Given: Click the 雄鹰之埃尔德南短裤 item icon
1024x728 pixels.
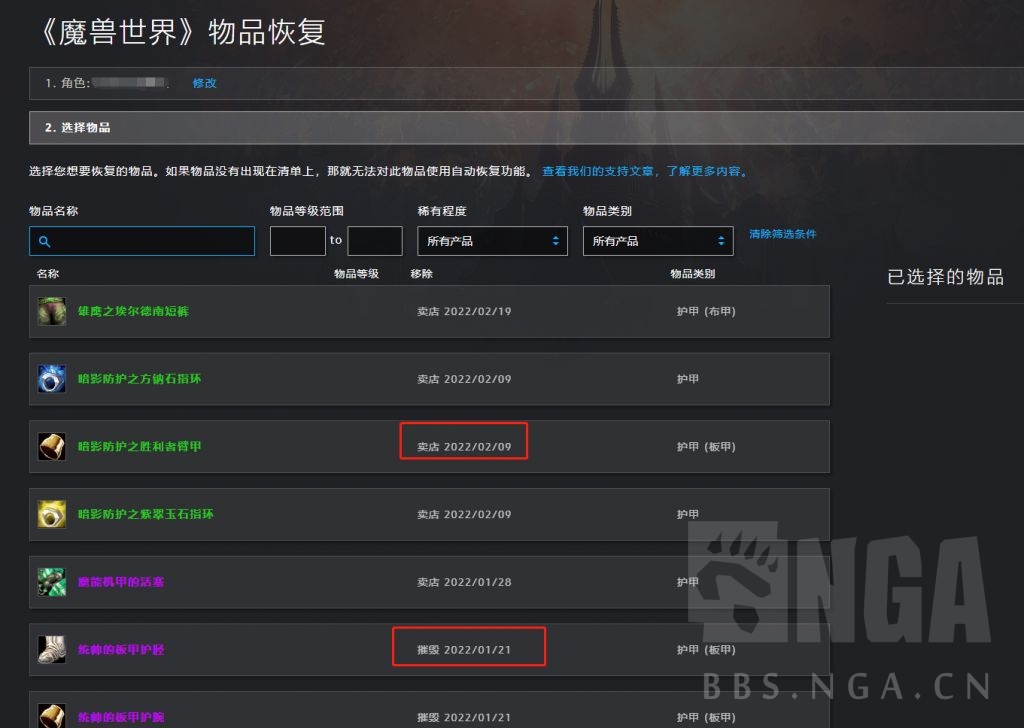Looking at the screenshot, I should [x=52, y=311].
